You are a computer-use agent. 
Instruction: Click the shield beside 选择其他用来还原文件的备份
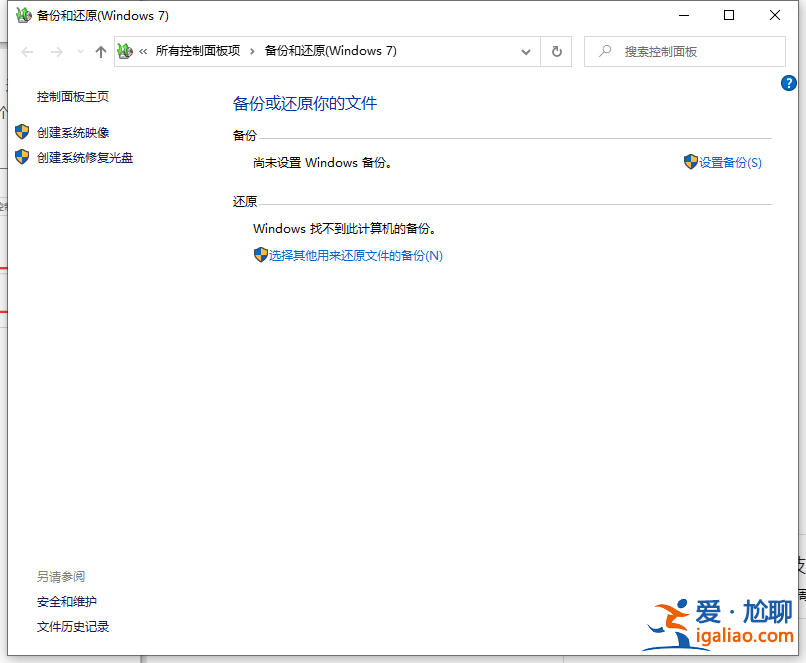(261, 254)
